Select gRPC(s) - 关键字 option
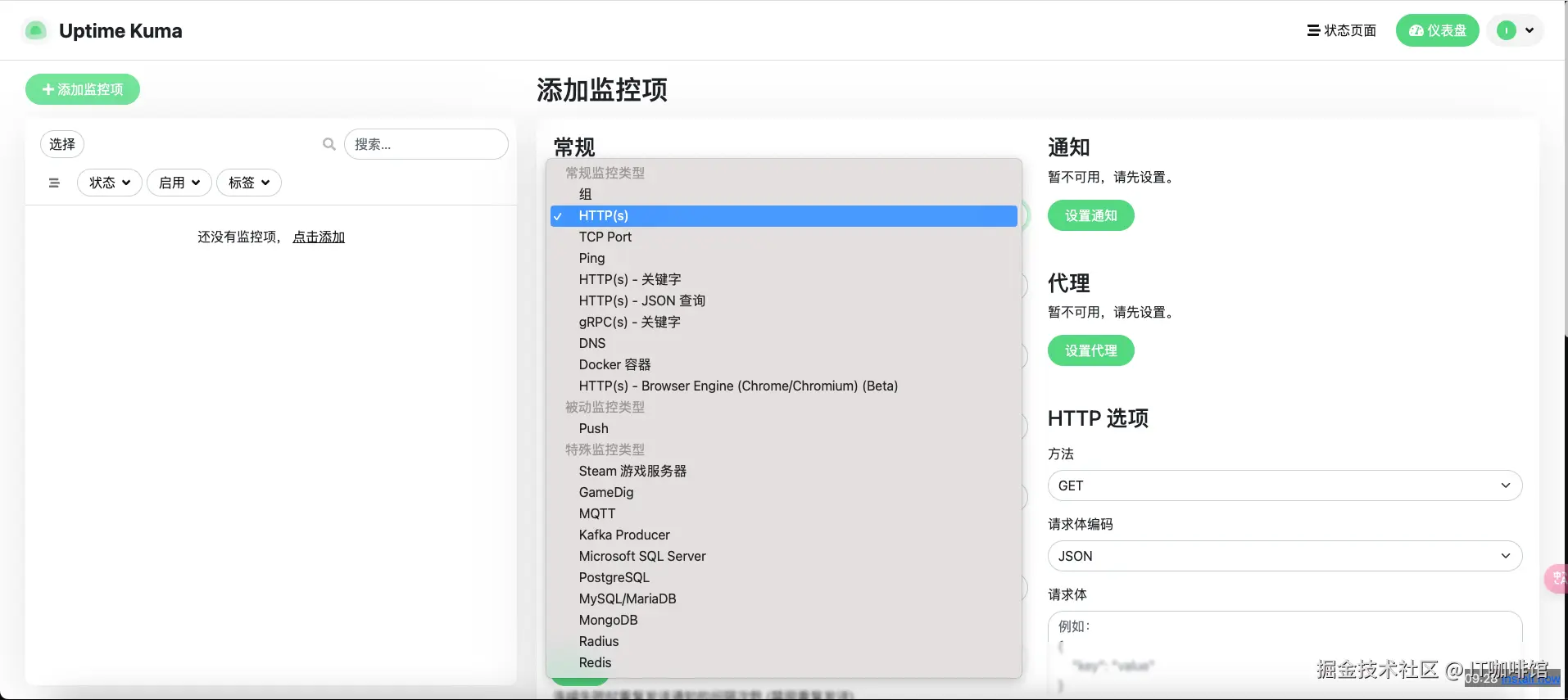1568x700 pixels. (x=784, y=322)
